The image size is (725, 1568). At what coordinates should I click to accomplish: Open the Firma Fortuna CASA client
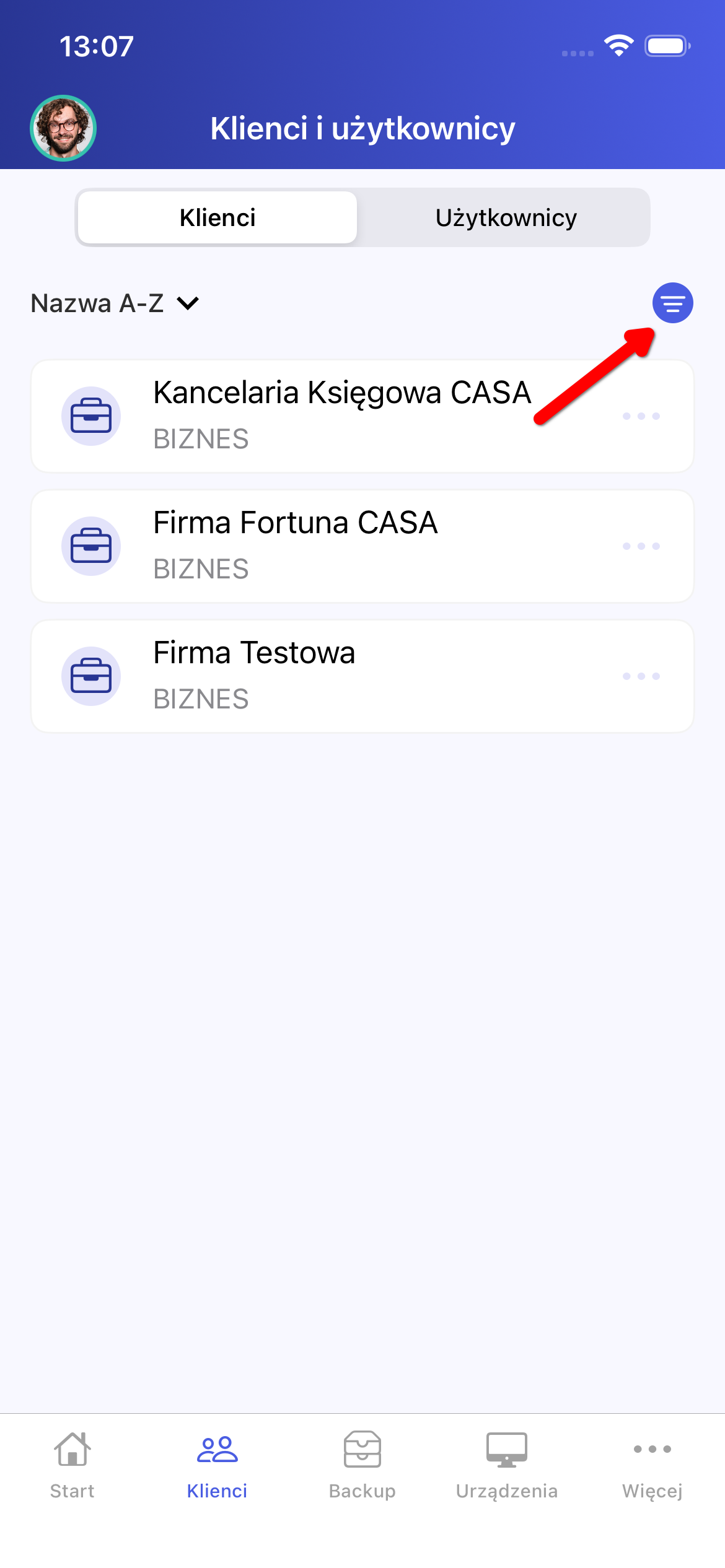pyautogui.click(x=296, y=523)
